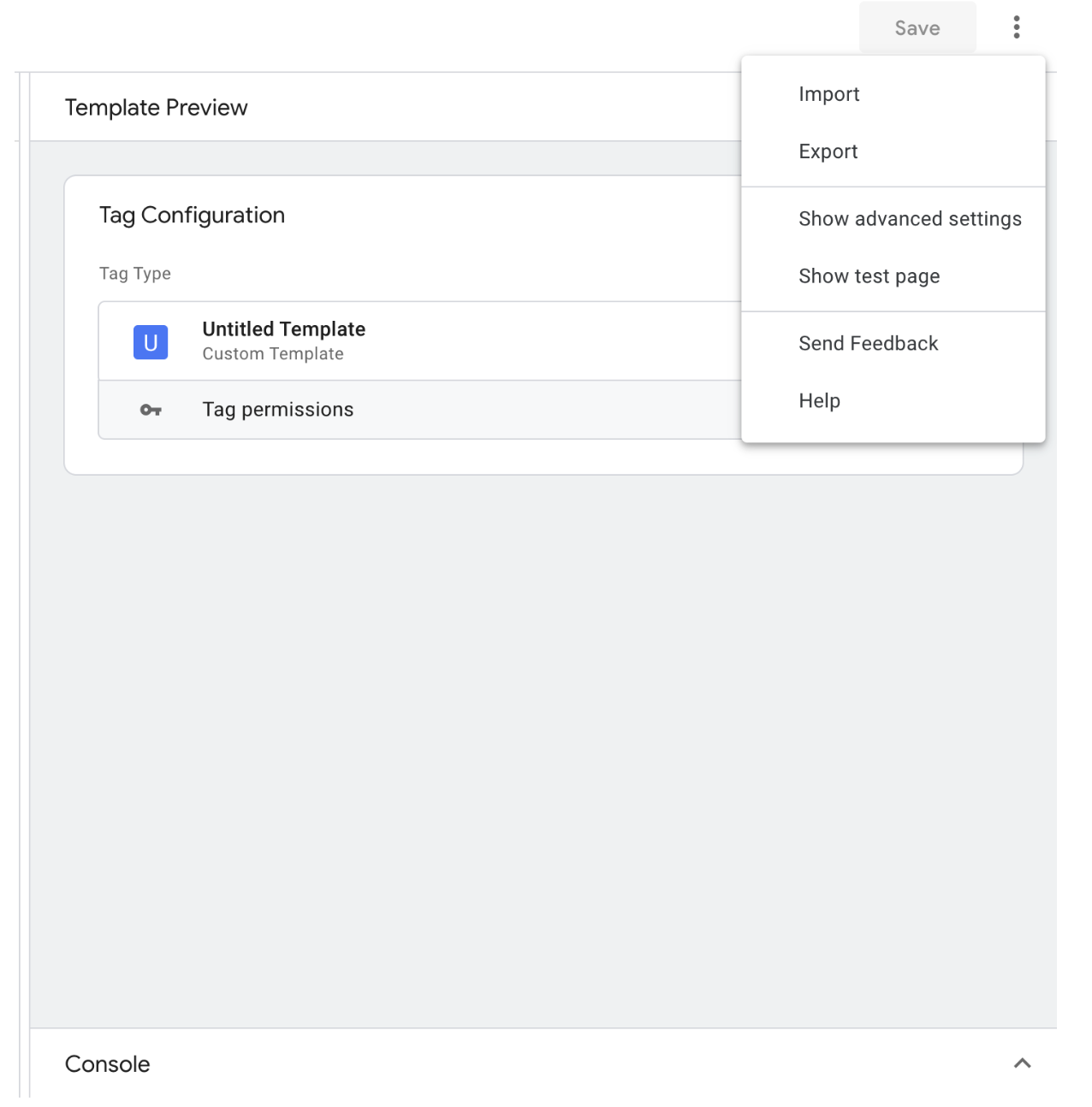1092x1107 pixels.
Task: Click the Tag Type label
Action: tap(134, 273)
